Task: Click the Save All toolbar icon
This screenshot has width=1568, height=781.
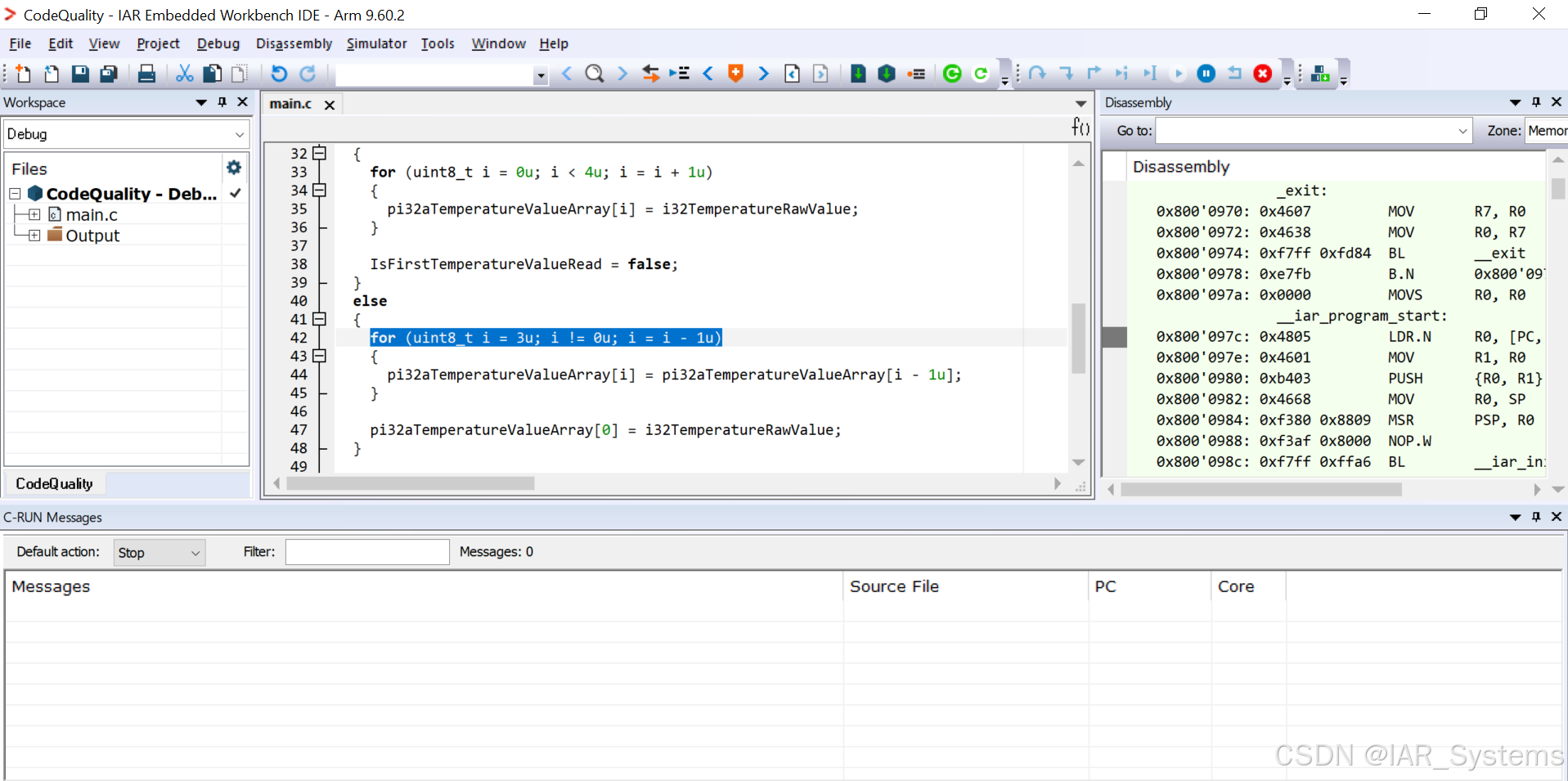Action: pyautogui.click(x=109, y=74)
